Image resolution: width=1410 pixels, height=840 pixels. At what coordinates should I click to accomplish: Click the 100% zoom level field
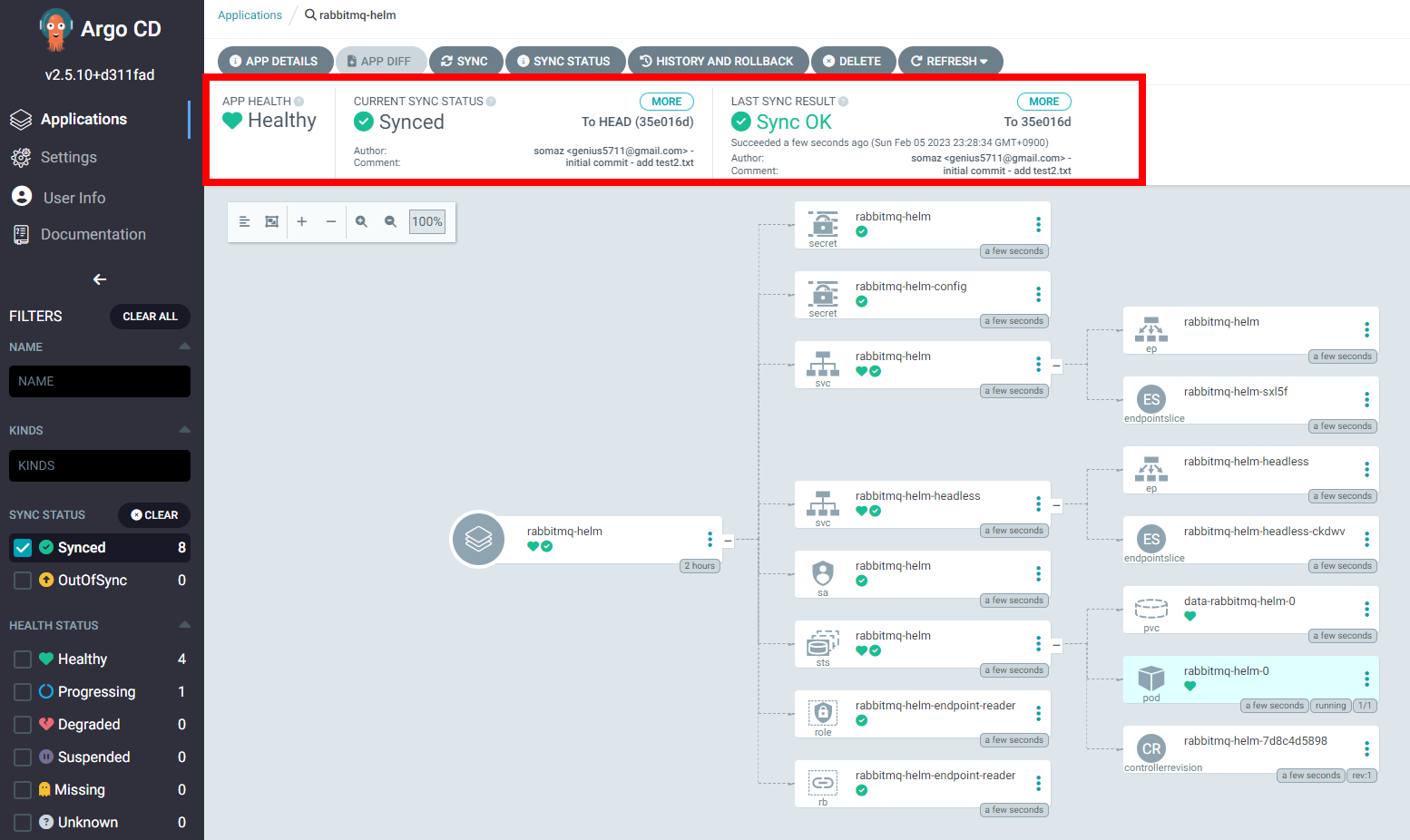(427, 221)
